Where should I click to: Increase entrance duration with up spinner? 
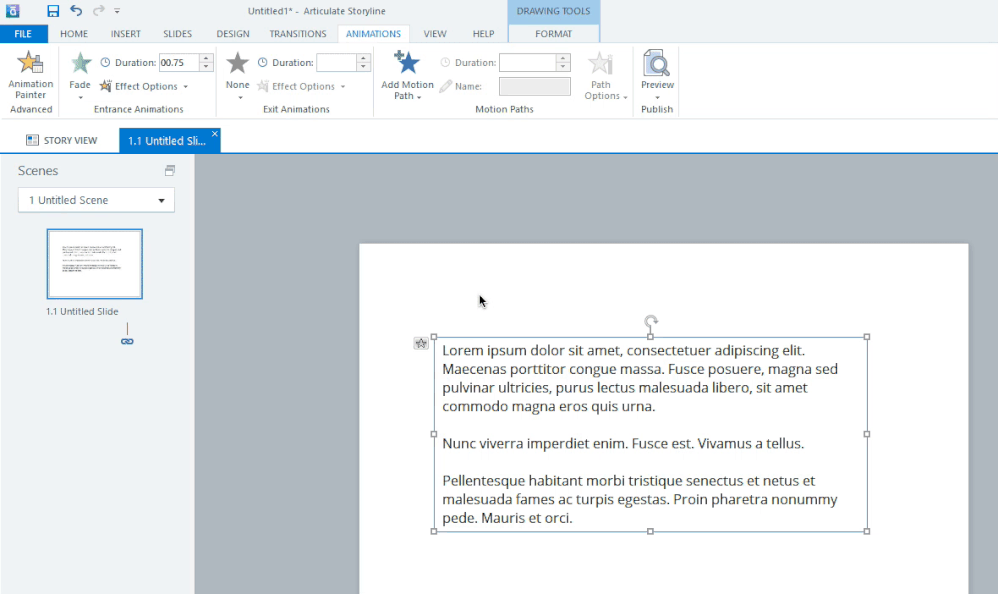pos(206,58)
